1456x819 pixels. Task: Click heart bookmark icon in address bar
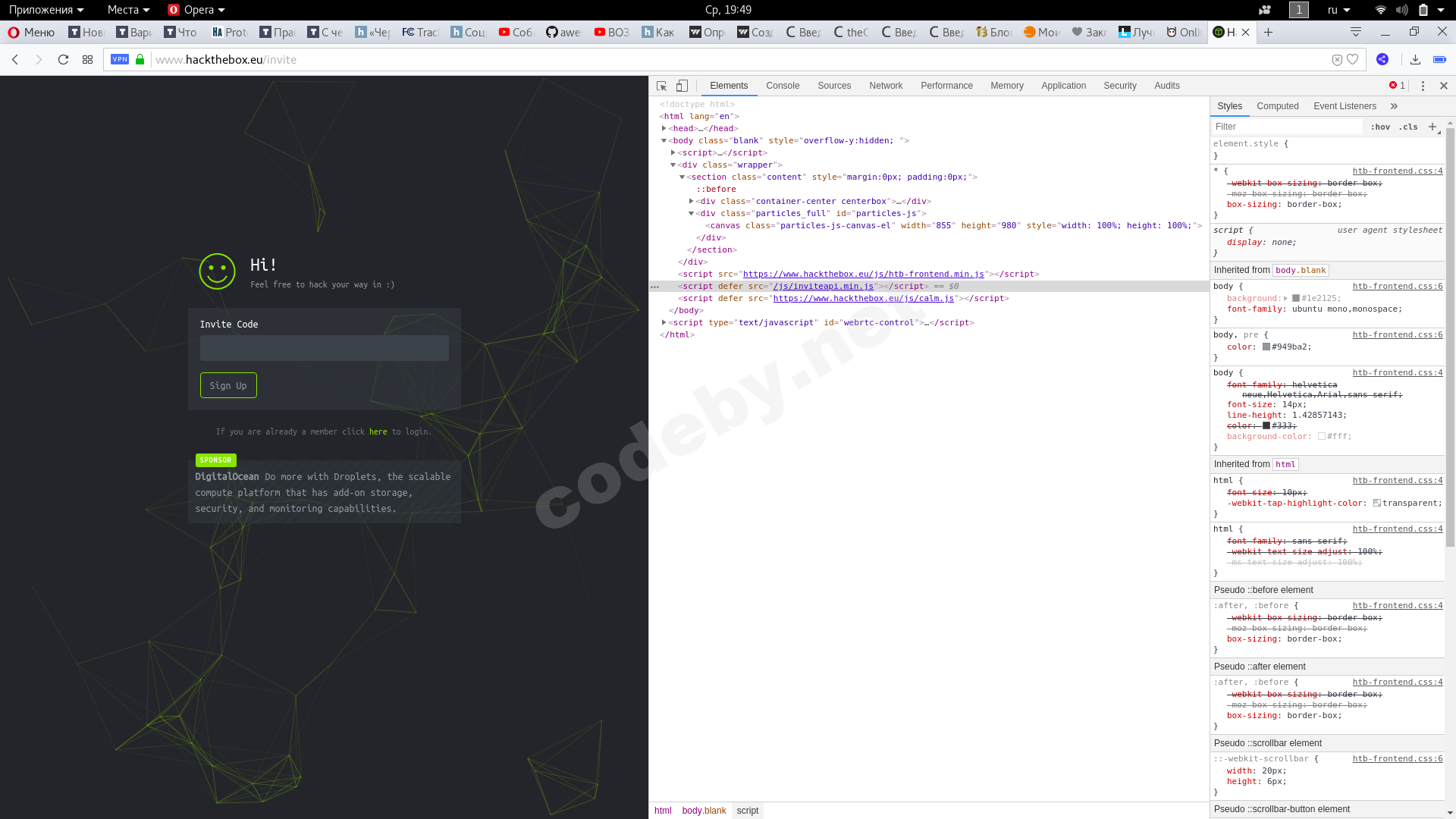(1352, 59)
